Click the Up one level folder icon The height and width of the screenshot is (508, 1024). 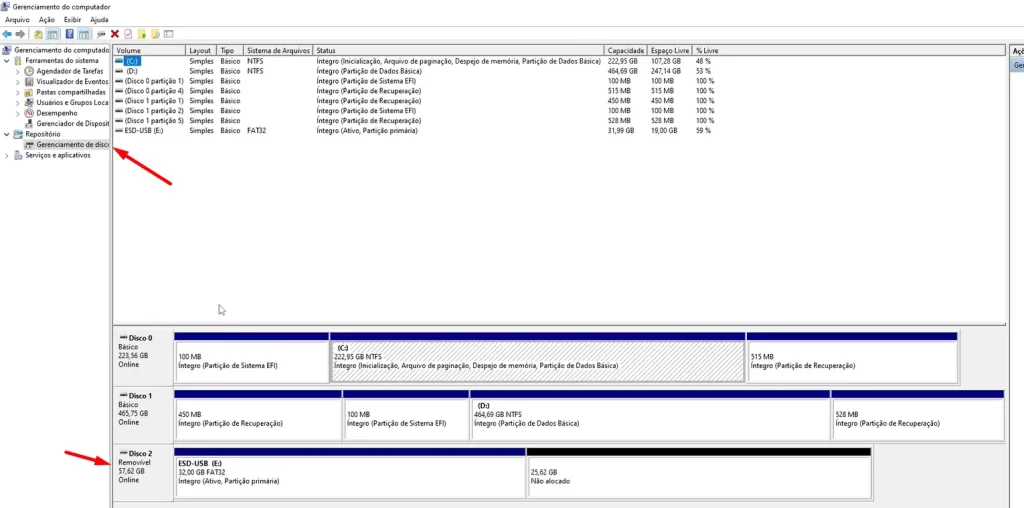(x=38, y=34)
